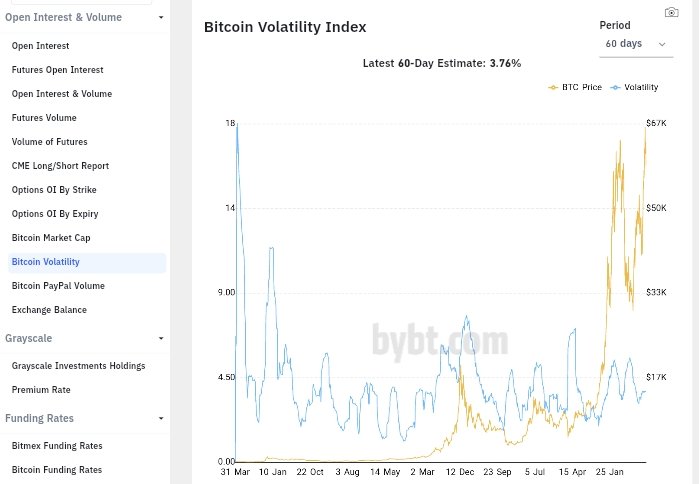
Task: Select the Bitcoin Volatility item
Action: [46, 262]
